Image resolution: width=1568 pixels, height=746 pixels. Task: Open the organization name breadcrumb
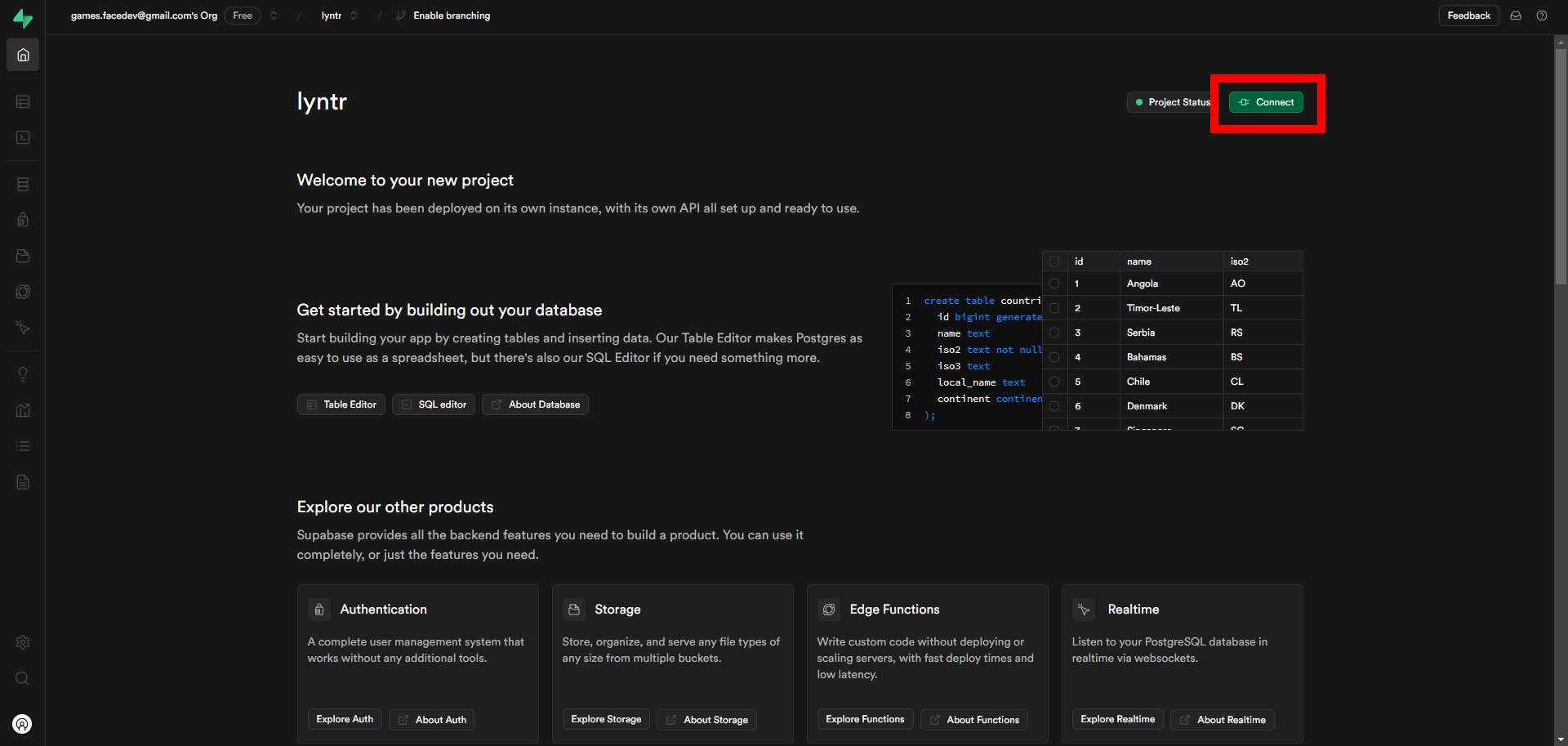[144, 16]
